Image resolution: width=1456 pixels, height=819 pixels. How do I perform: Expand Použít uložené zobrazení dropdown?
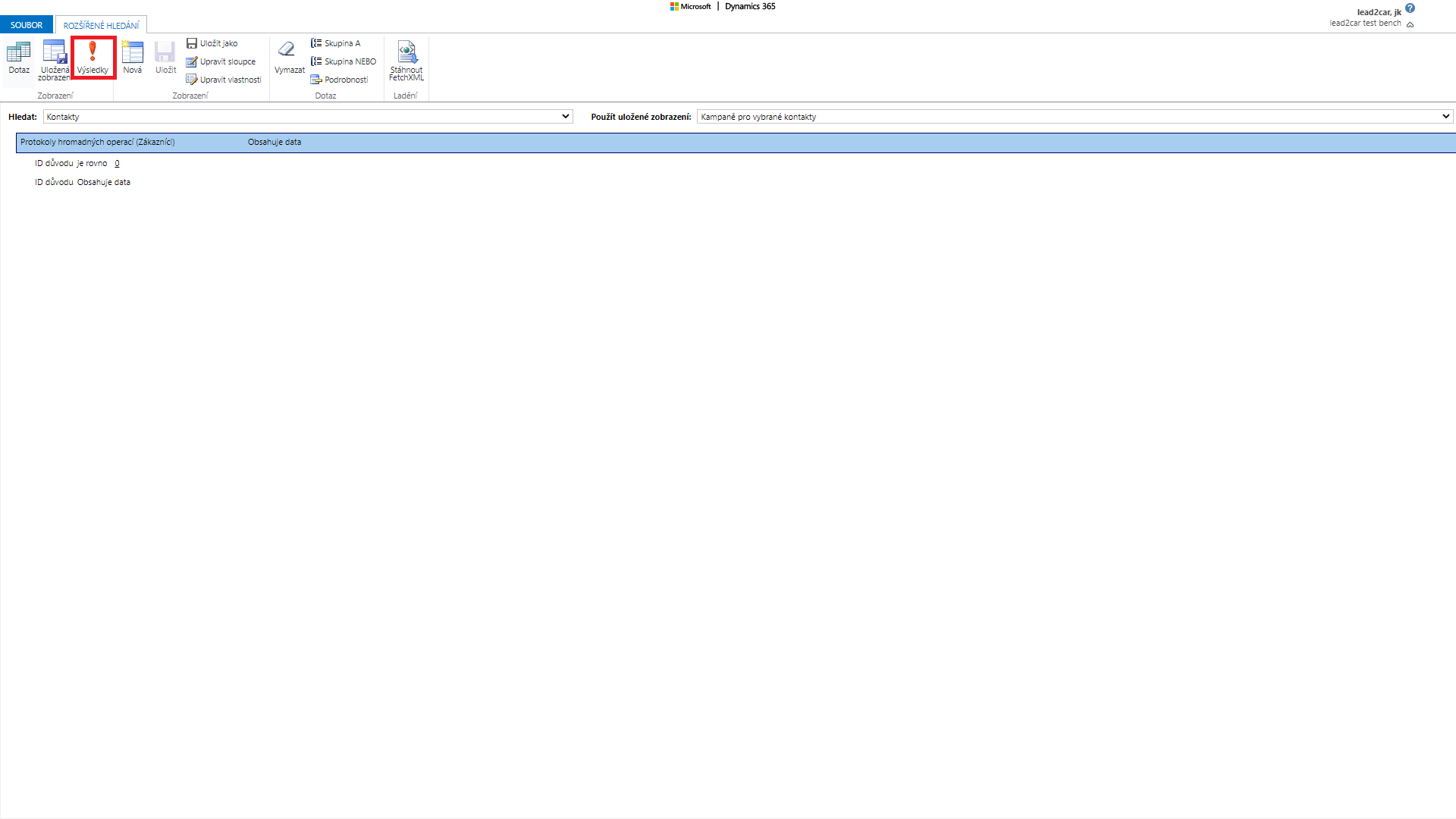click(1445, 117)
